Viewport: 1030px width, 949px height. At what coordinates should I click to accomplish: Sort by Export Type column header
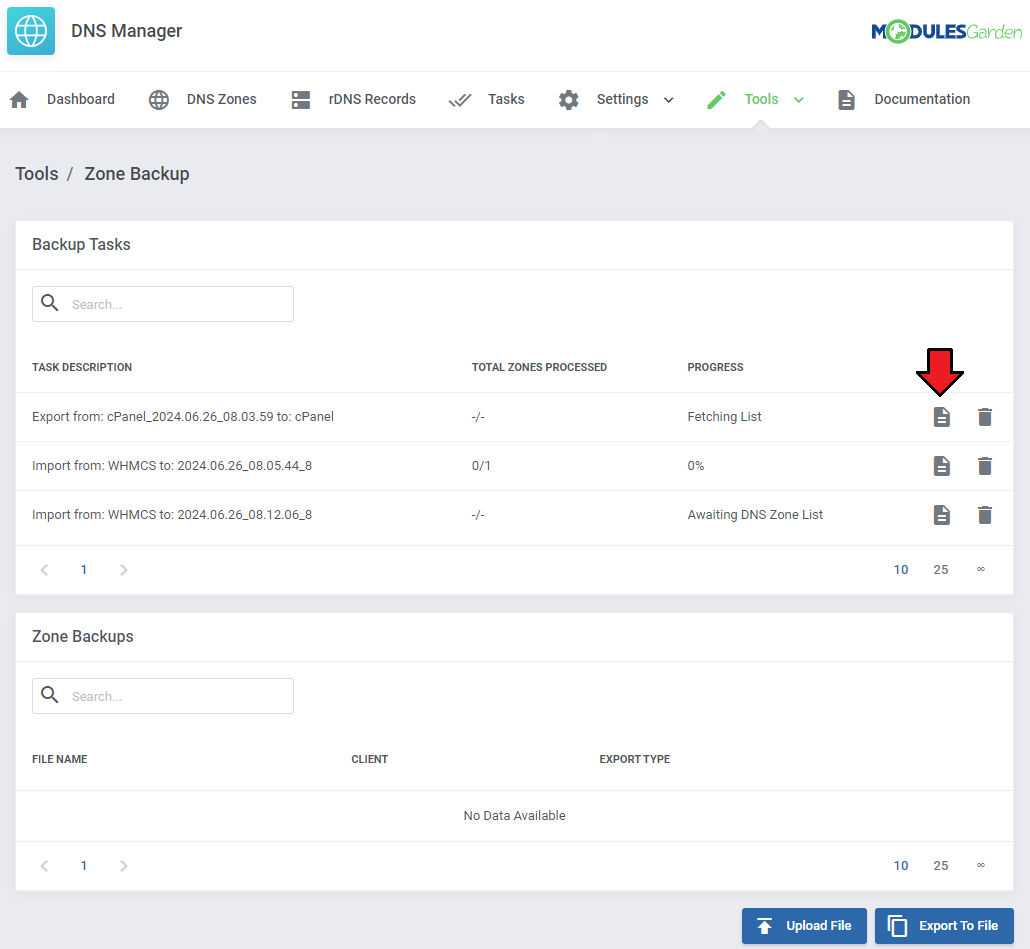click(635, 759)
